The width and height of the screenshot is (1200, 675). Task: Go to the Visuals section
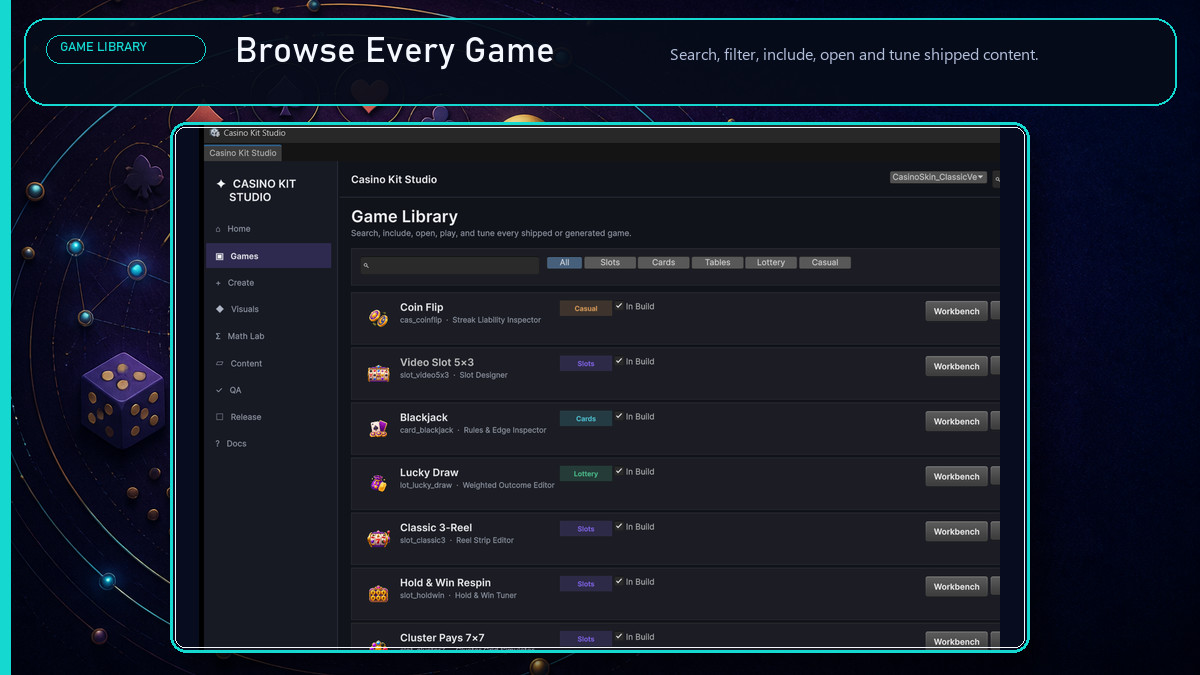point(268,309)
